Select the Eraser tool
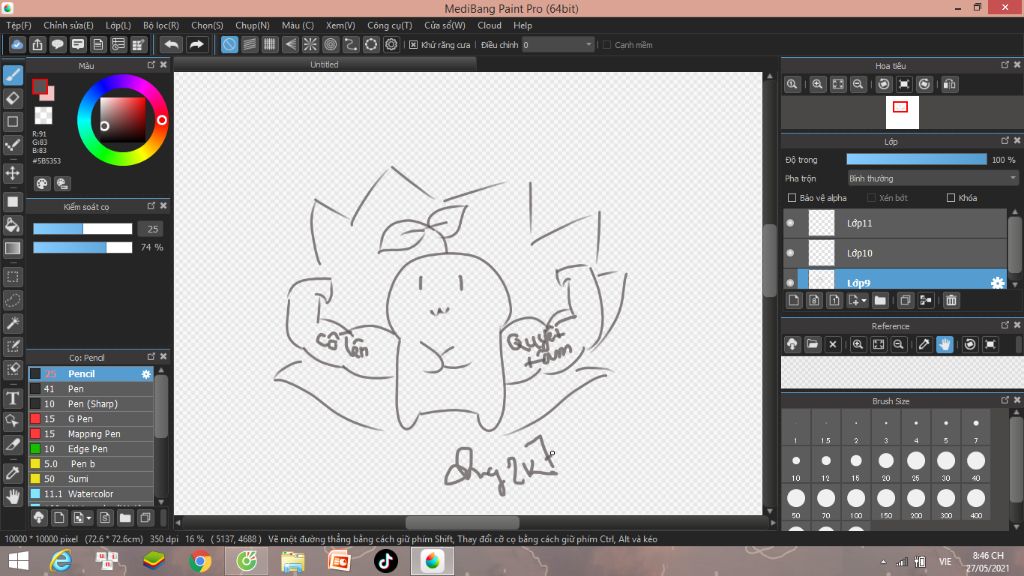The image size is (1024, 576). (12, 99)
